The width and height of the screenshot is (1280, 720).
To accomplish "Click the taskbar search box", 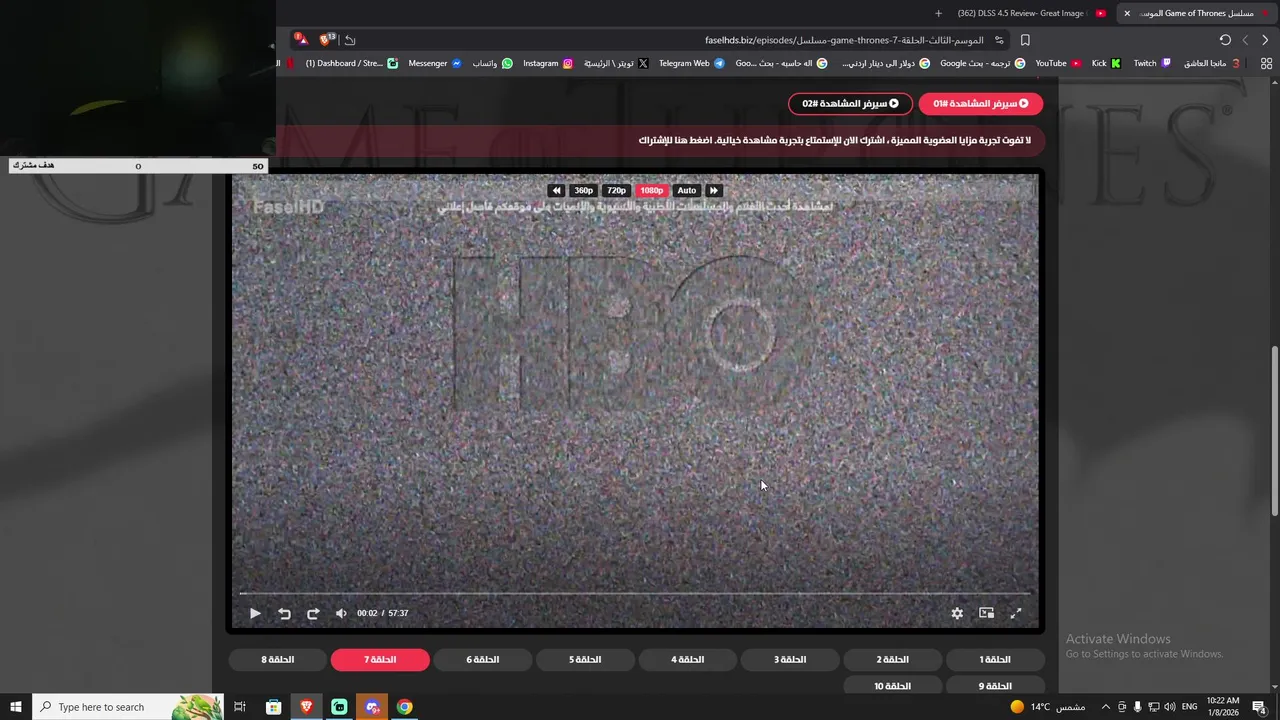I will [x=128, y=707].
